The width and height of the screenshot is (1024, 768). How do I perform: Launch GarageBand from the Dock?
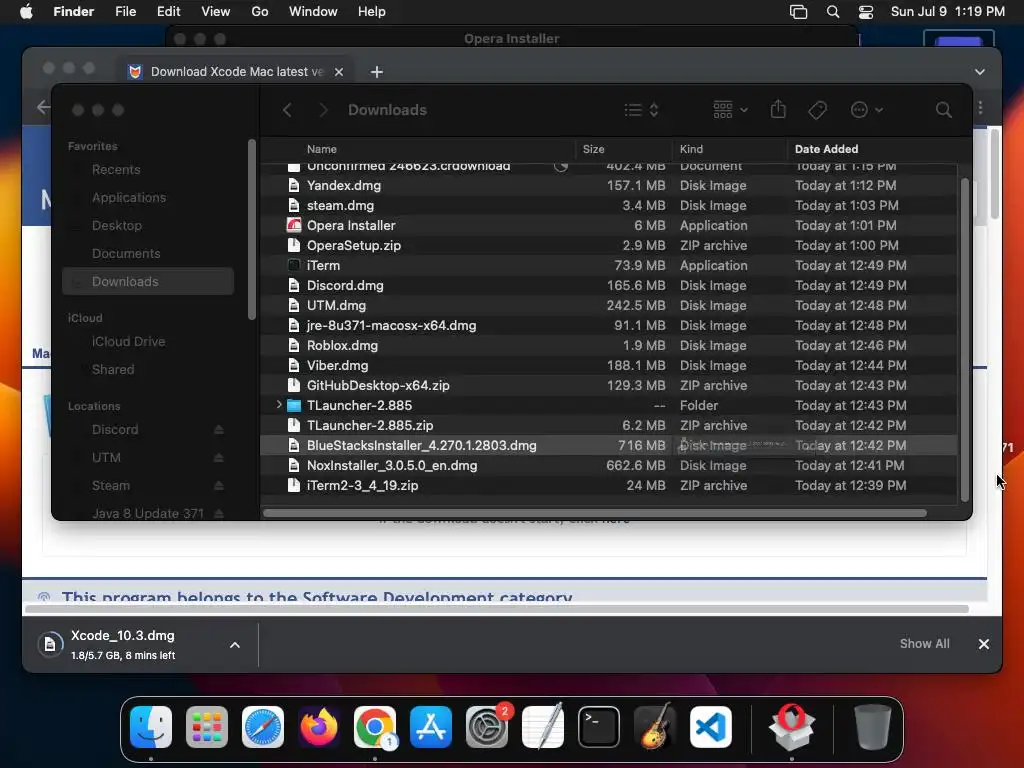point(655,727)
